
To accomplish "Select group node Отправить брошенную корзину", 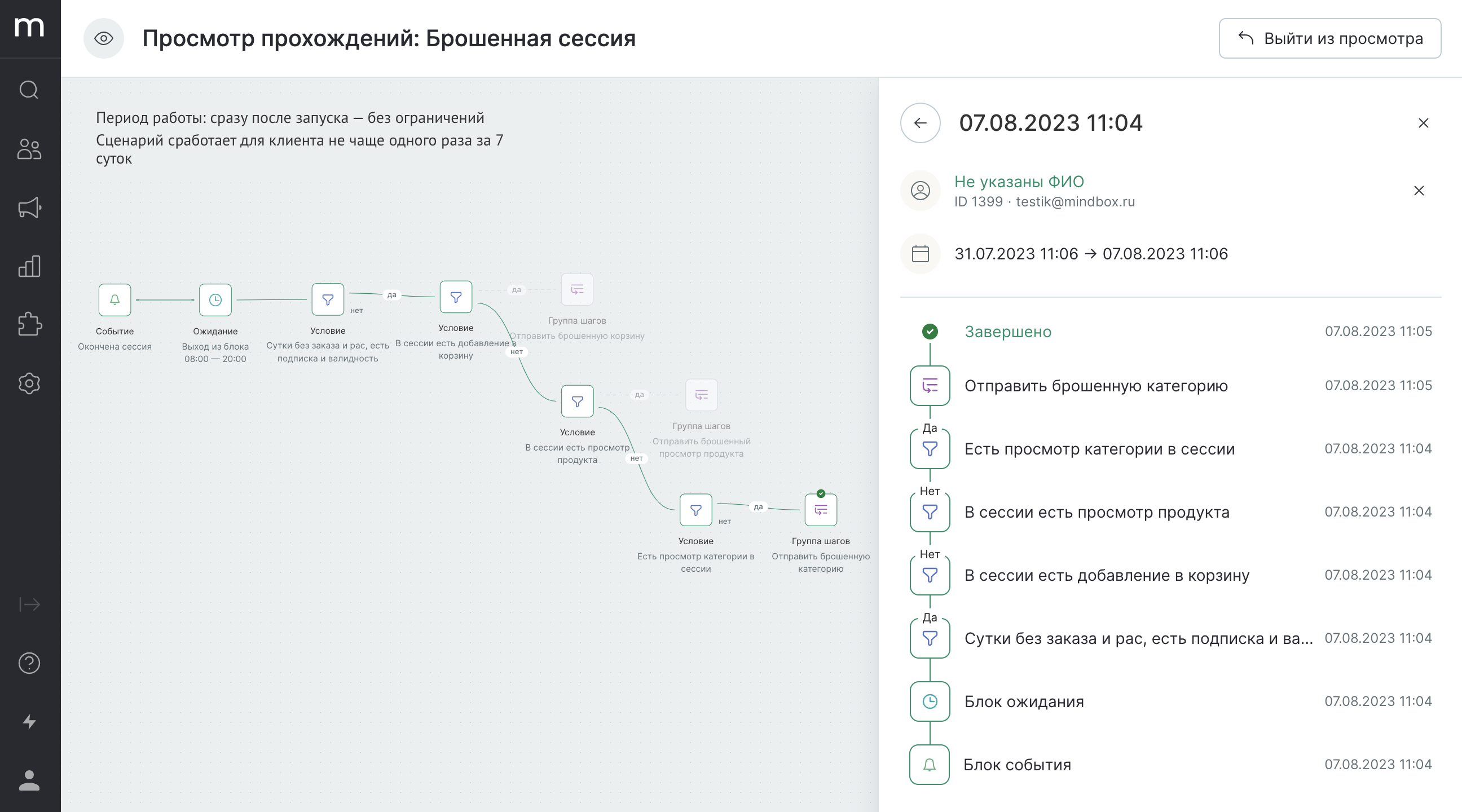I will click(x=577, y=289).
